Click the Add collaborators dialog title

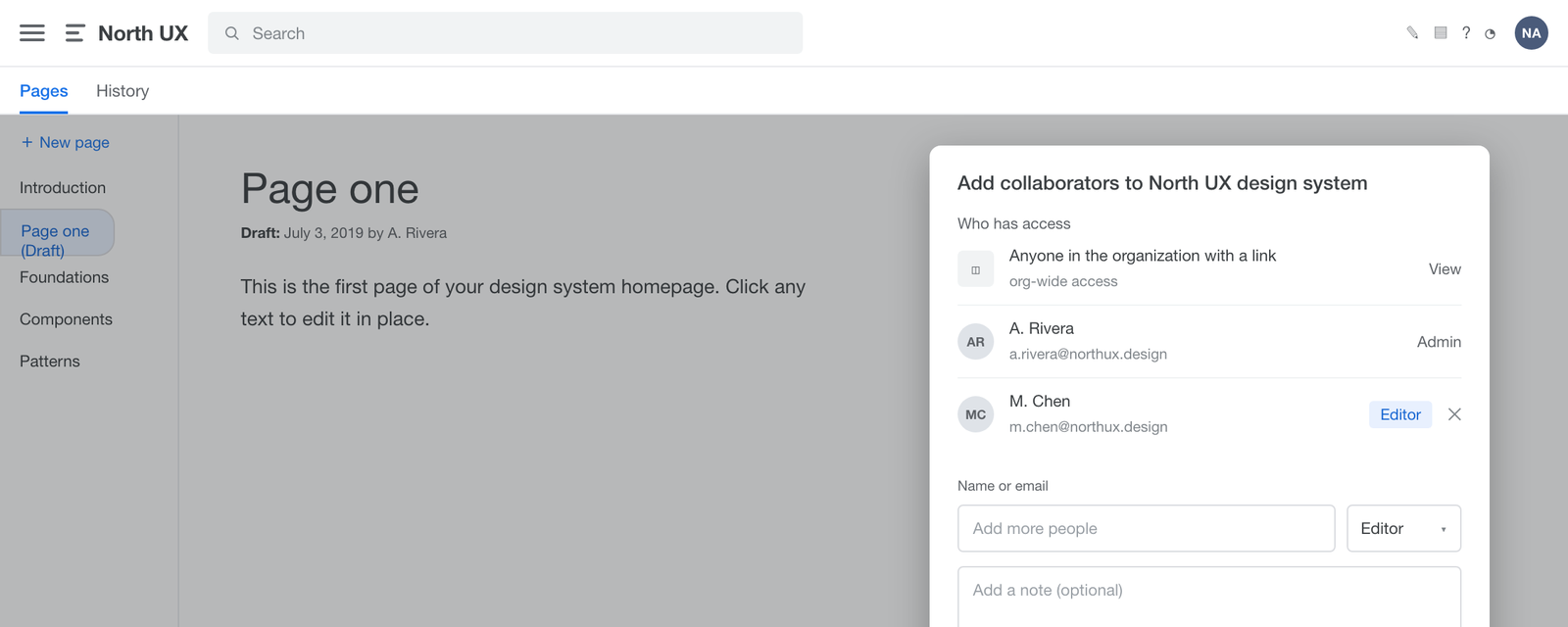(x=1162, y=183)
